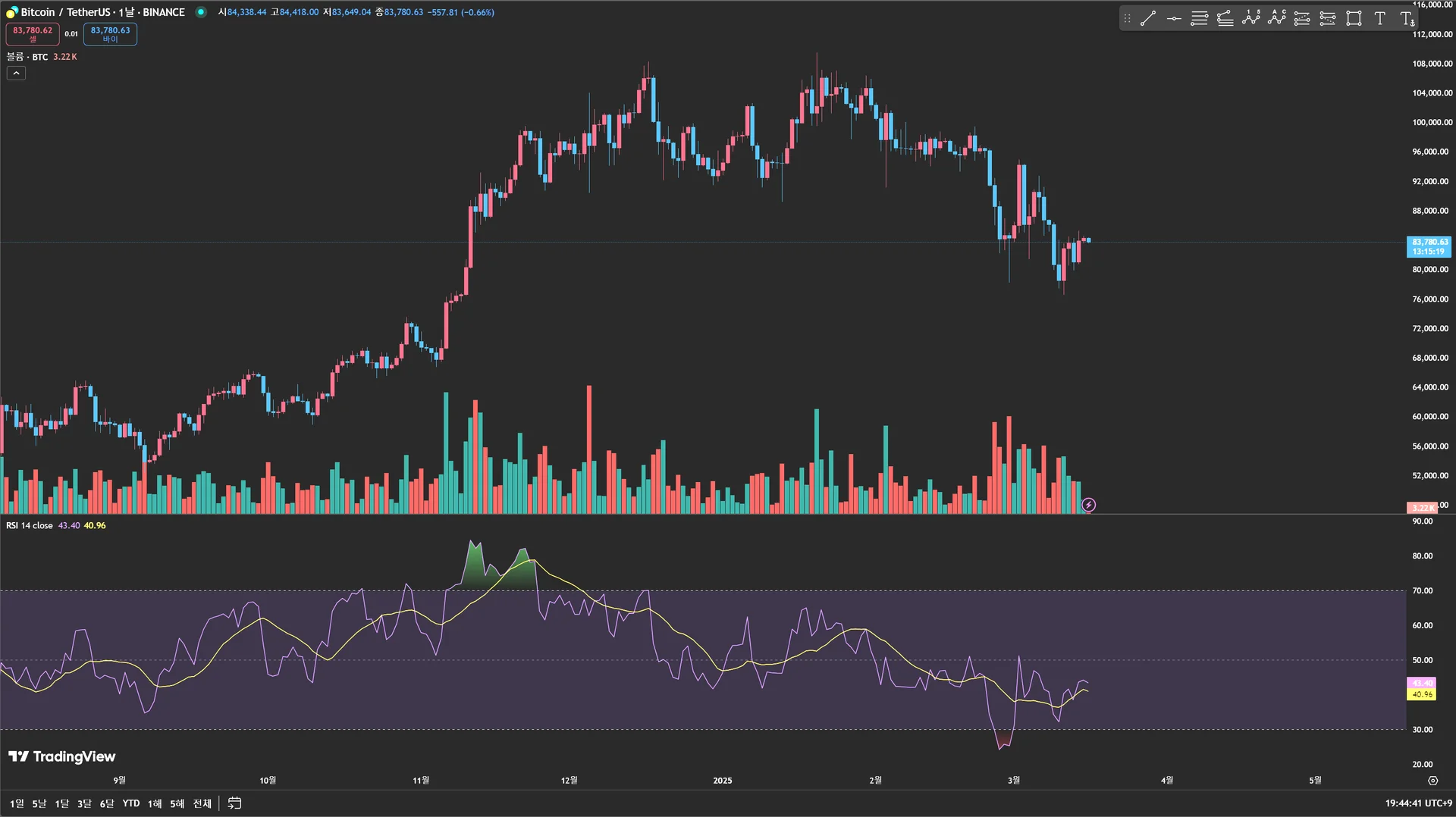
Task: Click the current price label 83,780.63
Action: [1429, 246]
